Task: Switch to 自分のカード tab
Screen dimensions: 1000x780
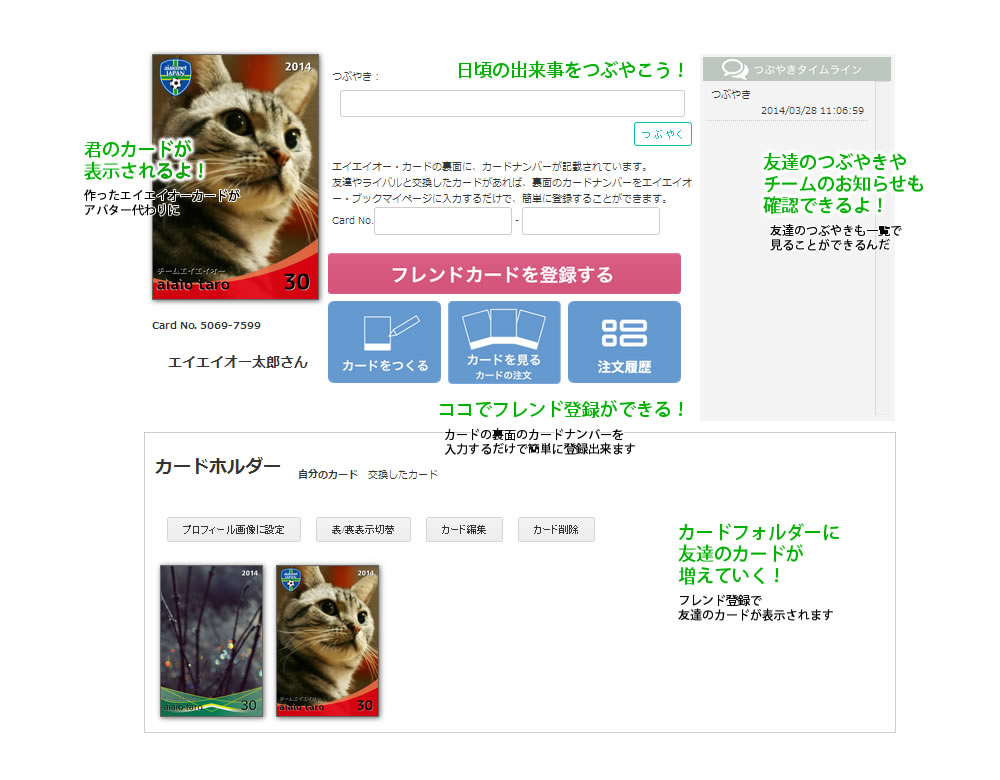Action: 327,475
